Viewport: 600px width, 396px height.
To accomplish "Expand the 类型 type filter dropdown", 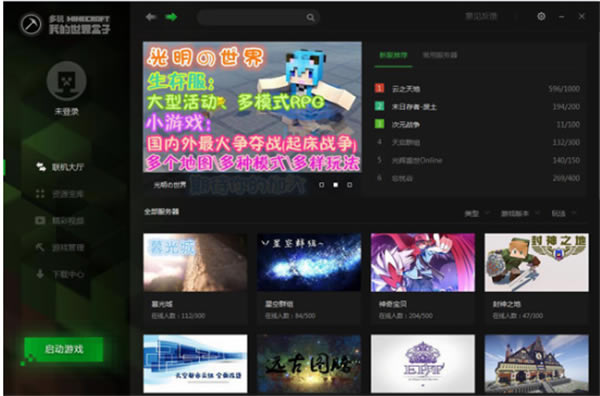I will (477, 213).
